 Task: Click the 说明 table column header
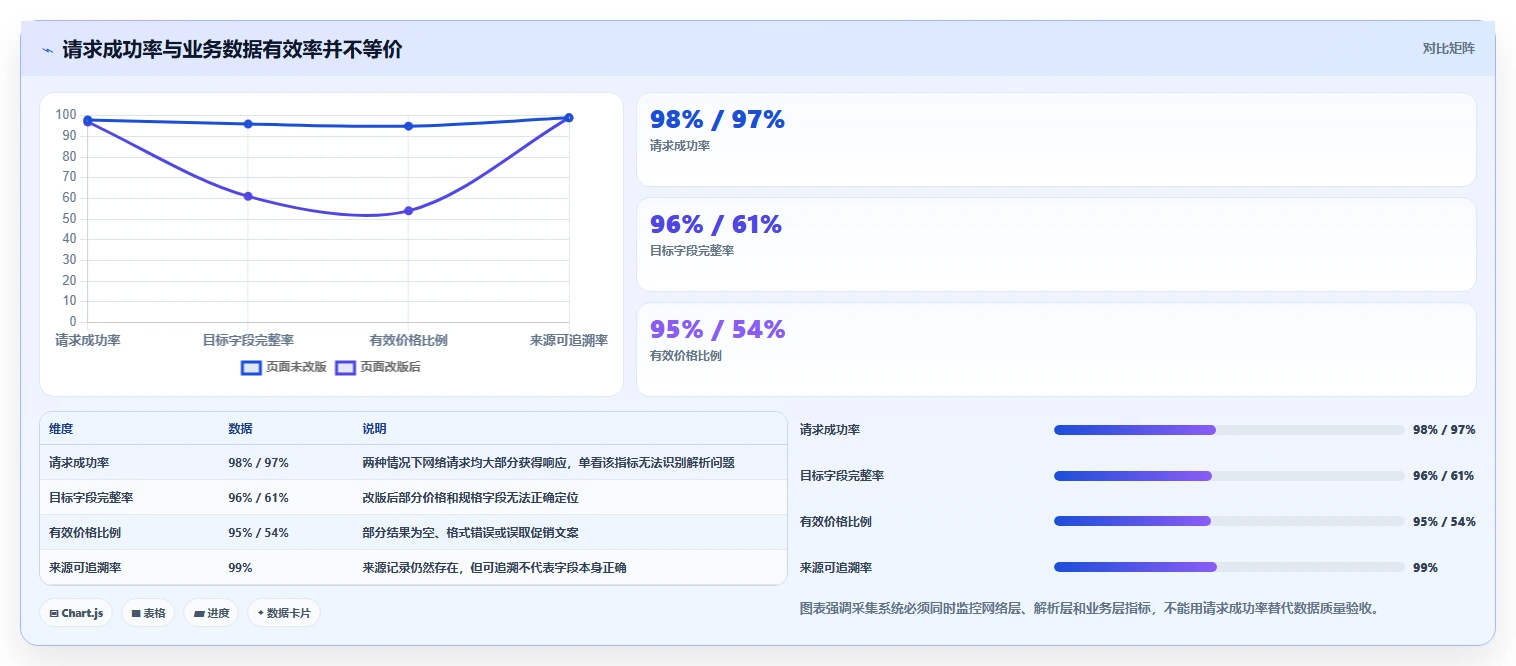tap(374, 429)
